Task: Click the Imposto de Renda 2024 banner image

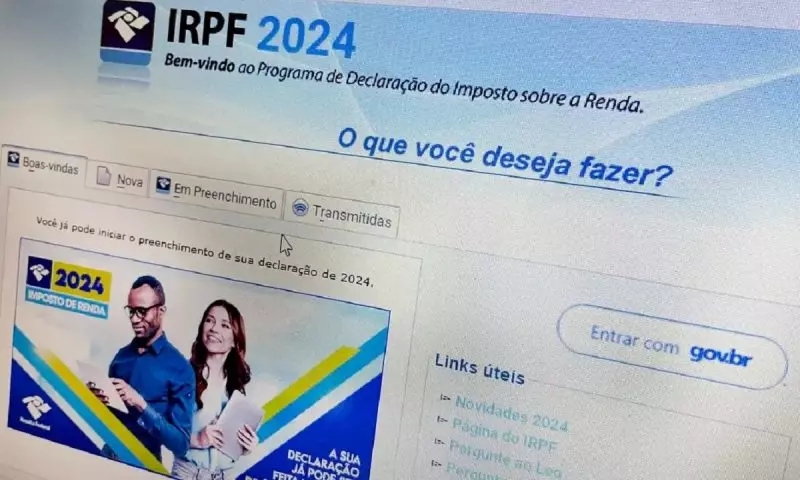Action: (199, 362)
